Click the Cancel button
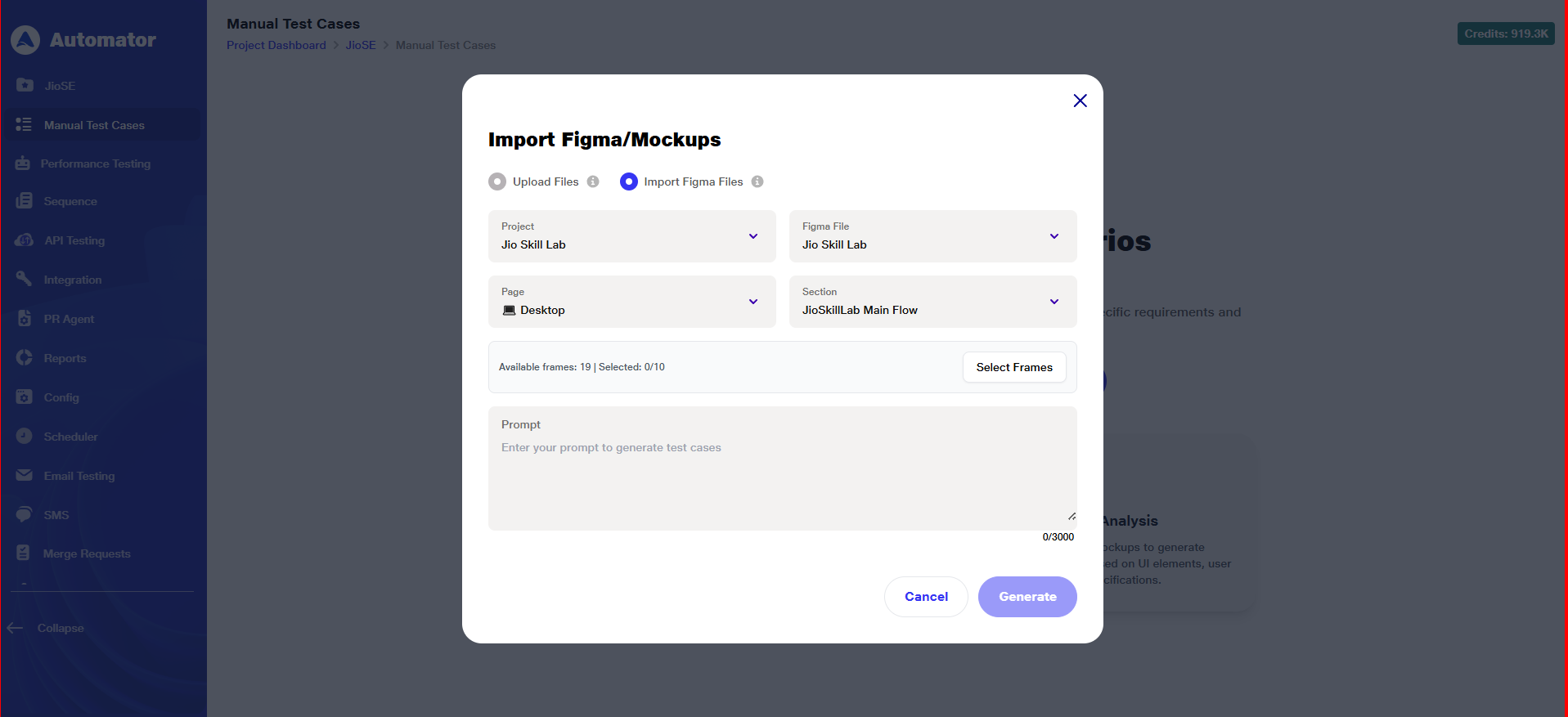 (x=926, y=597)
